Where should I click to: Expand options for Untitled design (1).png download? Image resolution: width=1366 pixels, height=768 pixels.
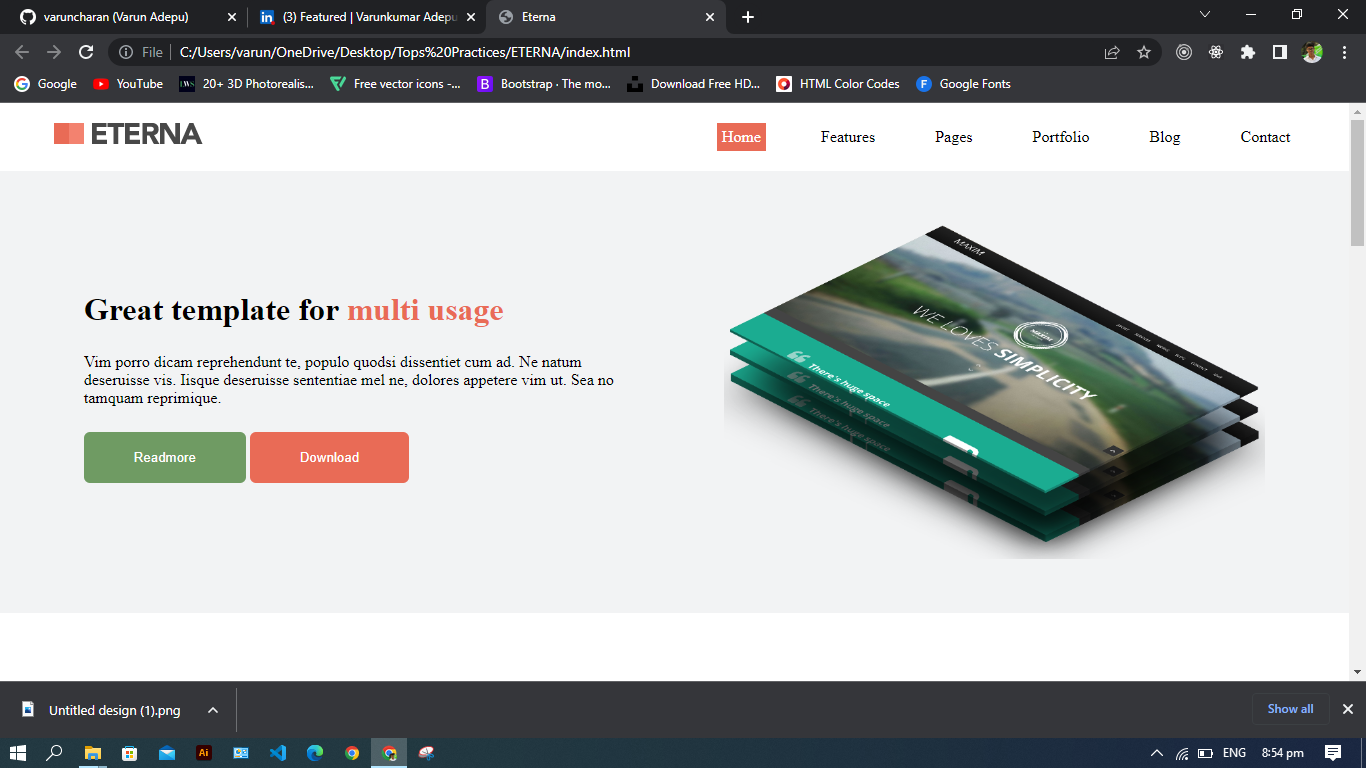(210, 710)
